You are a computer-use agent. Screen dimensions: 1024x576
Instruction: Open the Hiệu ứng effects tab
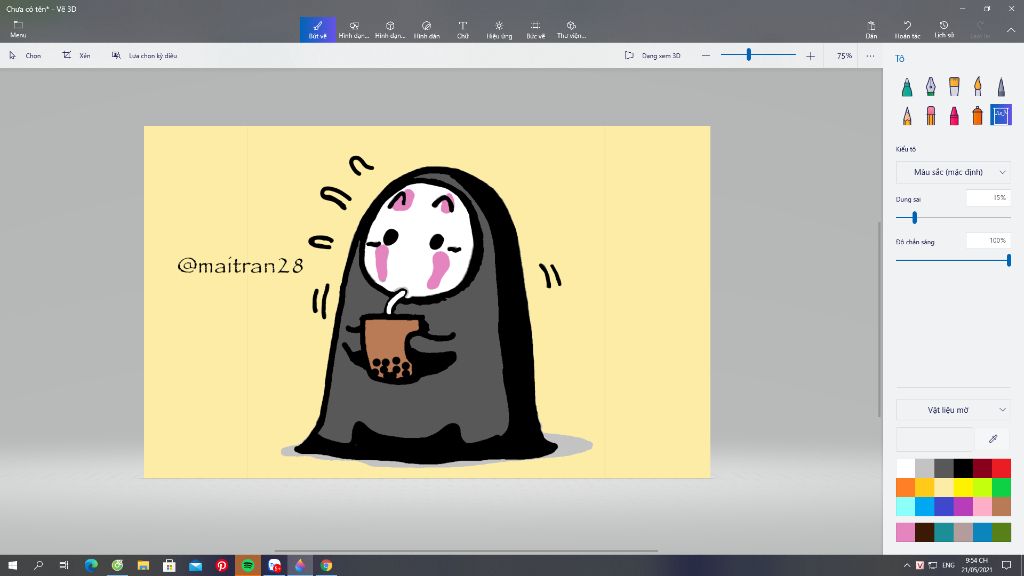(499, 29)
